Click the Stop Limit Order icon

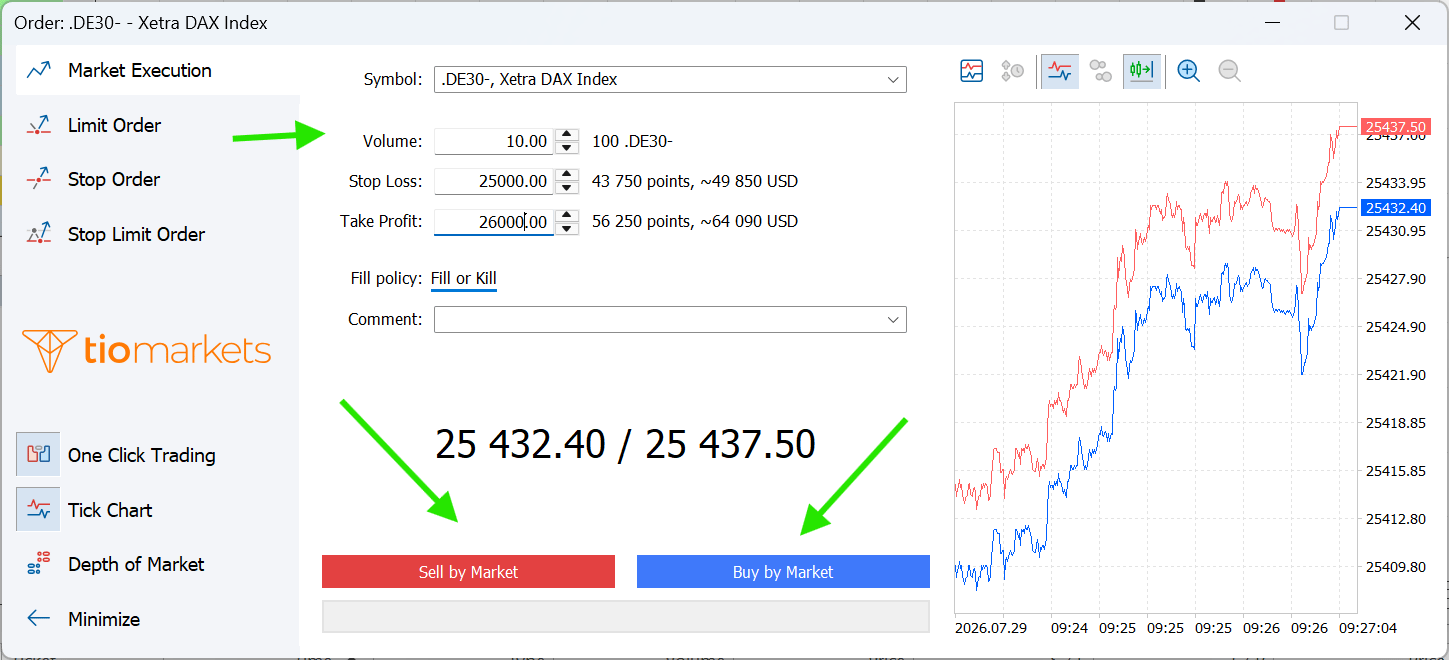(39, 235)
